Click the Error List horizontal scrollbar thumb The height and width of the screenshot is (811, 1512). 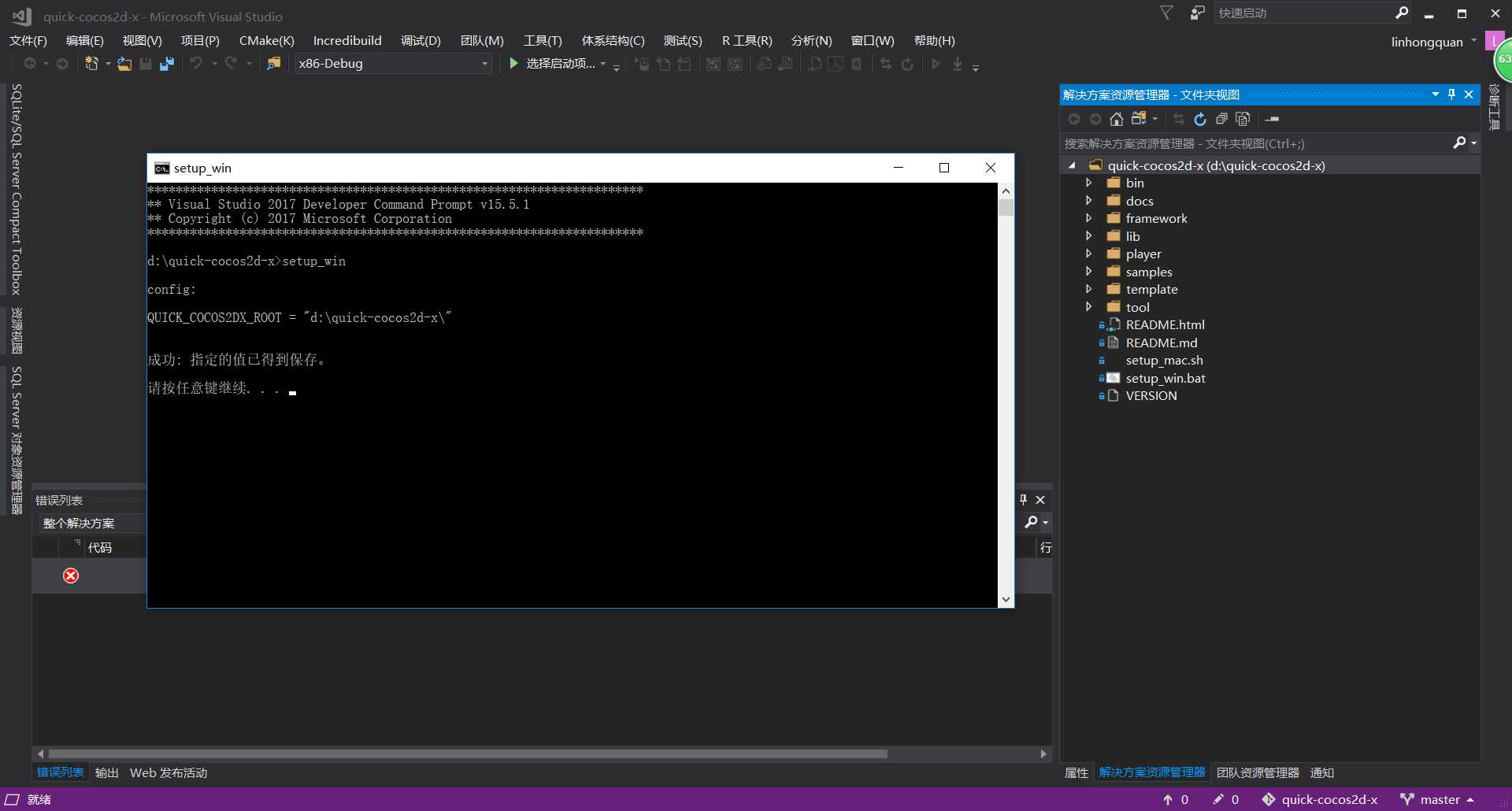(x=468, y=754)
